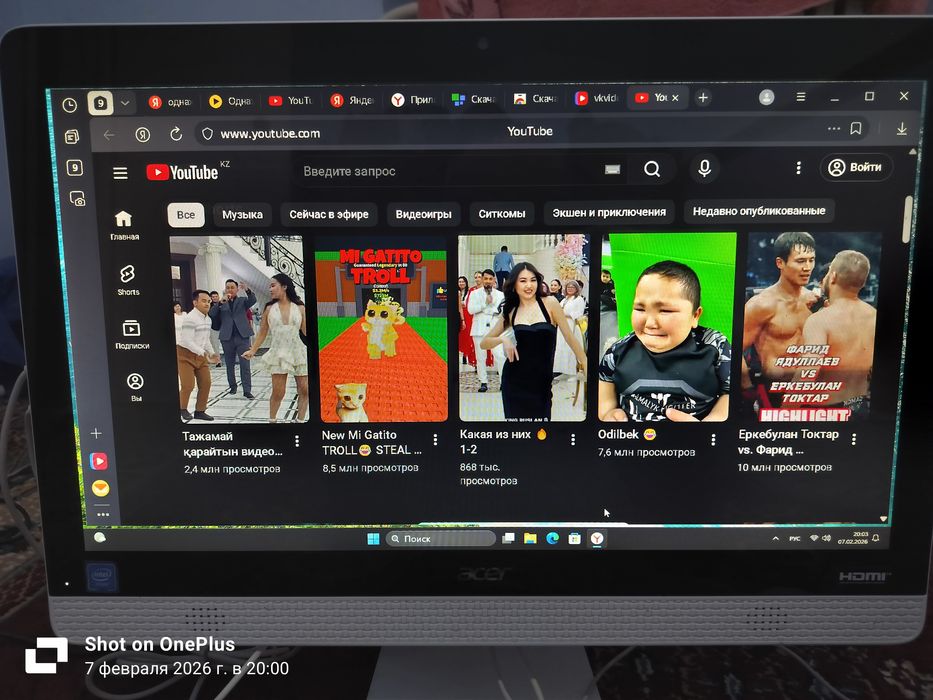Click the New Mi Gatito TROLL title
This screenshot has height=700, width=933.
pos(371,442)
